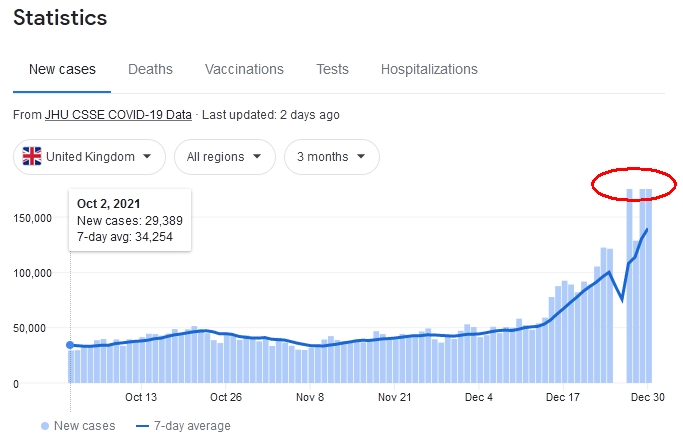Select the Oct 2 data point marker
Screen dimensions: 683x445
(x=70, y=345)
